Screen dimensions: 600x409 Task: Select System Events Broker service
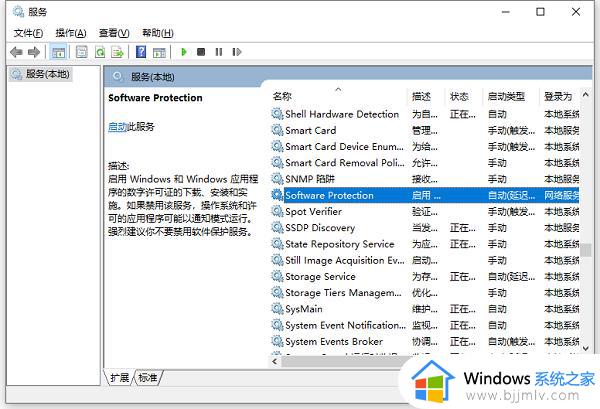pos(425,342)
